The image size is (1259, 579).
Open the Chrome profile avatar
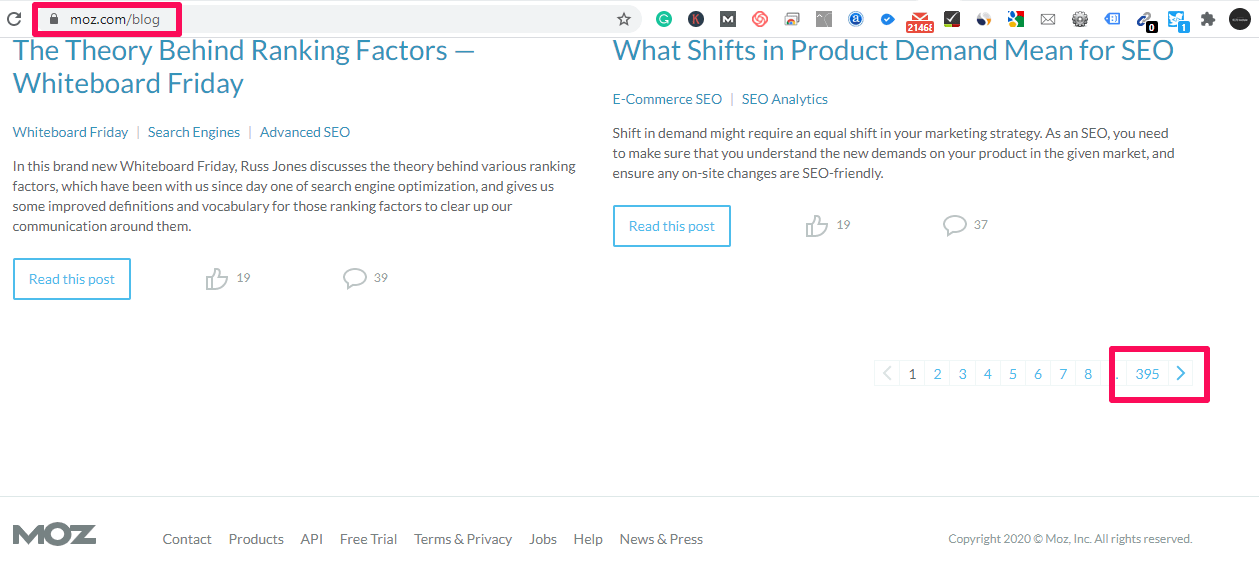click(x=1239, y=18)
